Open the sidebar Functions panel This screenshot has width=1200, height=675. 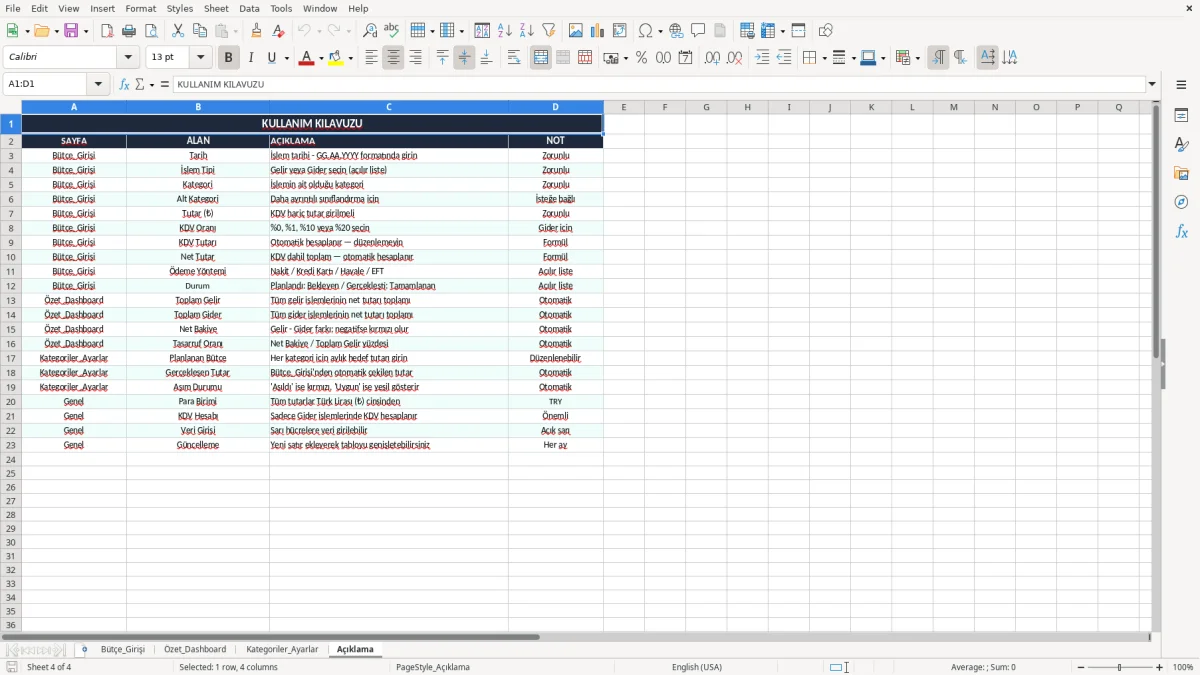[1181, 232]
